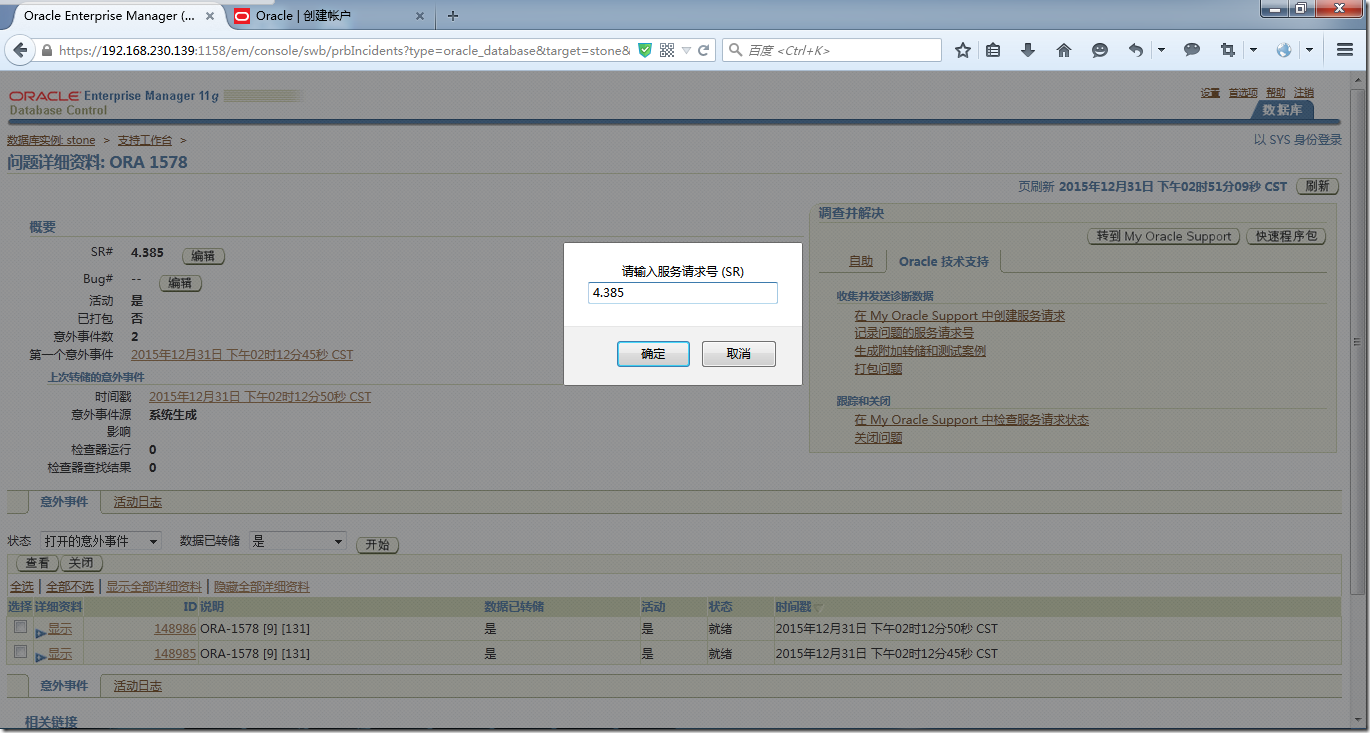Screen dimensions: 1370x733
Task: Close the Oracle Enterprise Manager tab
Action: click(x=212, y=16)
